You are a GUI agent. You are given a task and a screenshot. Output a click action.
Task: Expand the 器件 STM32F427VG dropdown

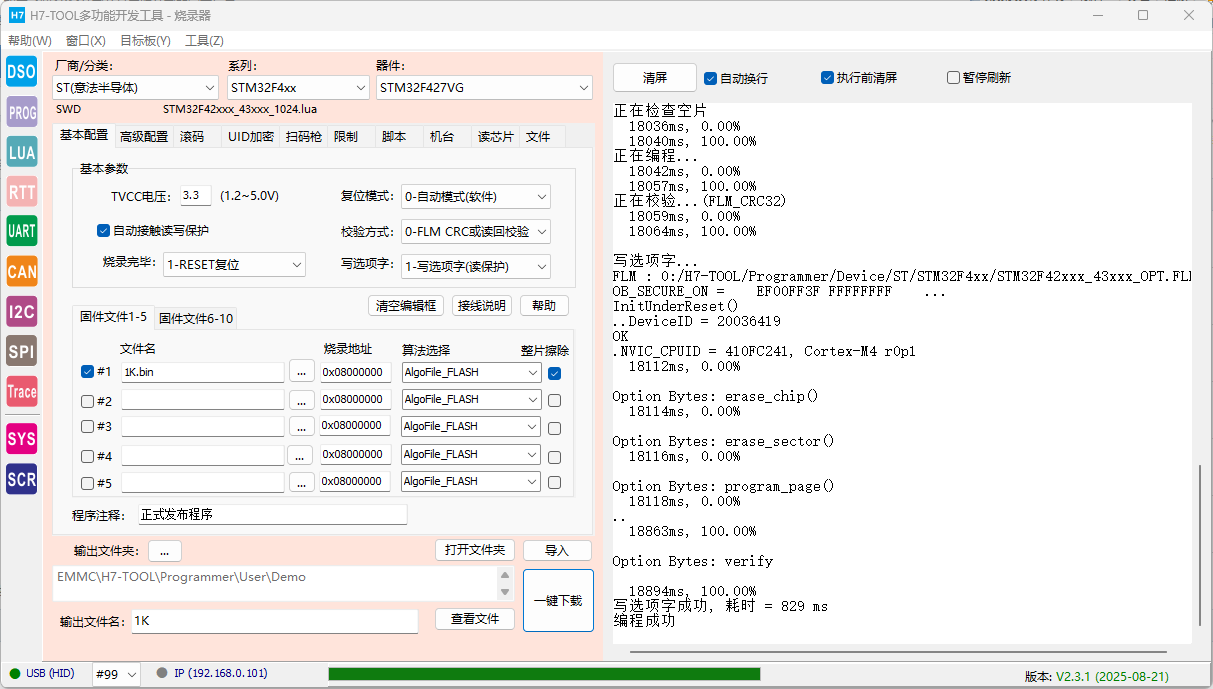coord(484,88)
